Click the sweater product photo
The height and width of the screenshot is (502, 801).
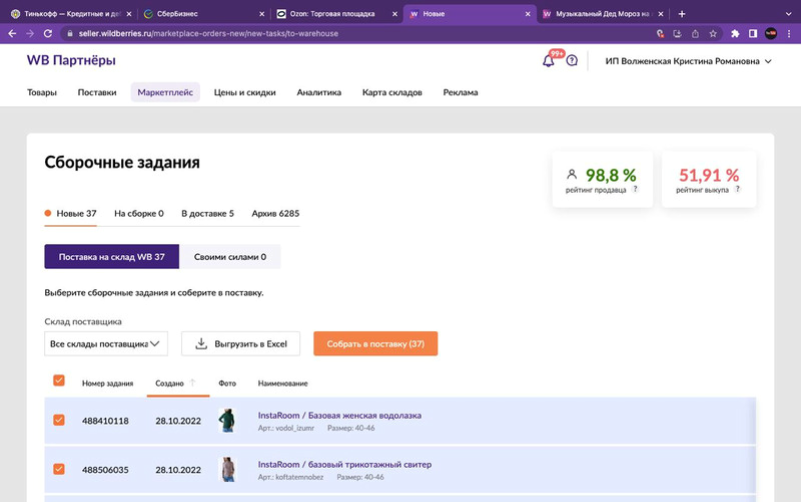(227, 469)
